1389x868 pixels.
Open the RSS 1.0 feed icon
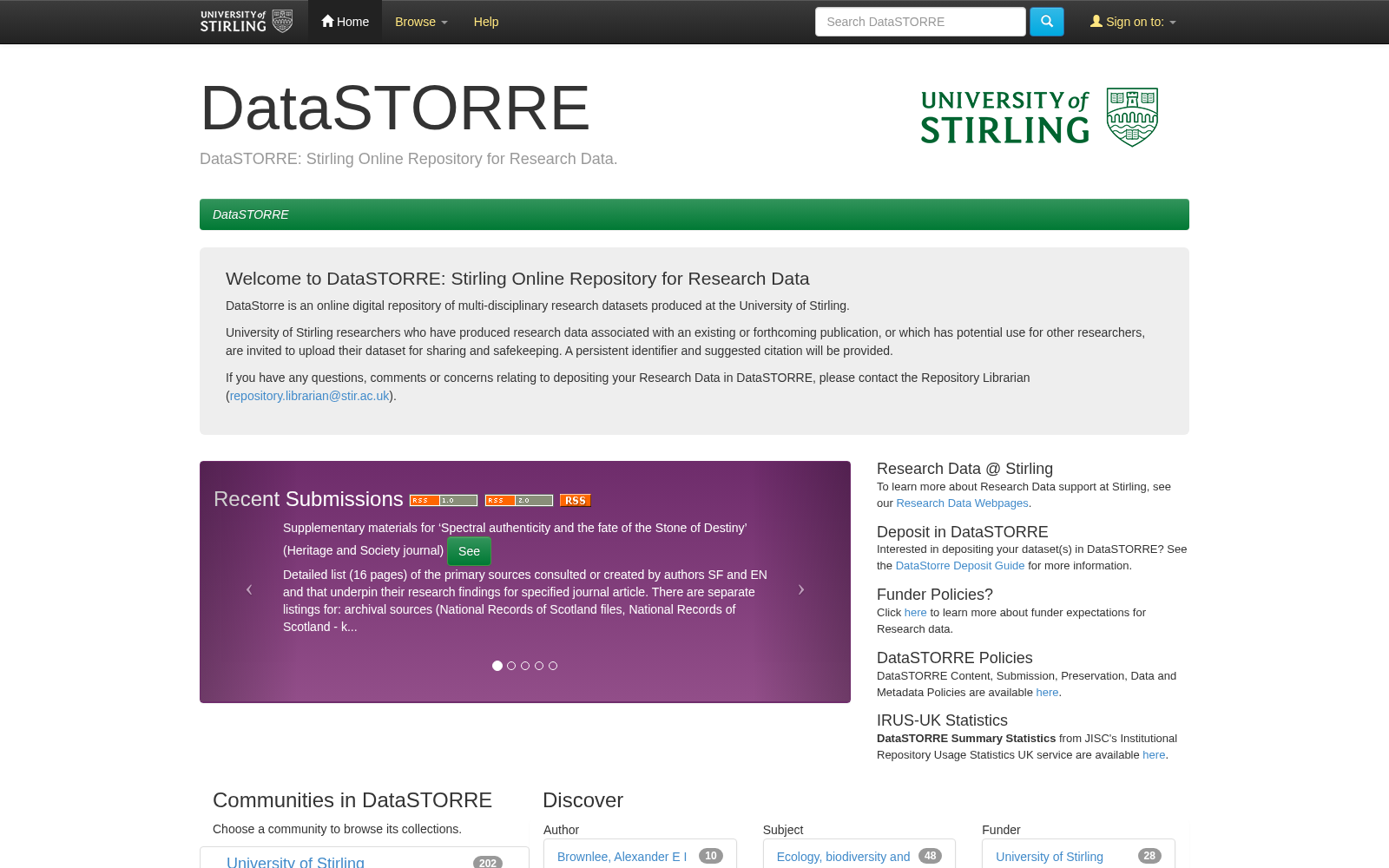click(444, 500)
